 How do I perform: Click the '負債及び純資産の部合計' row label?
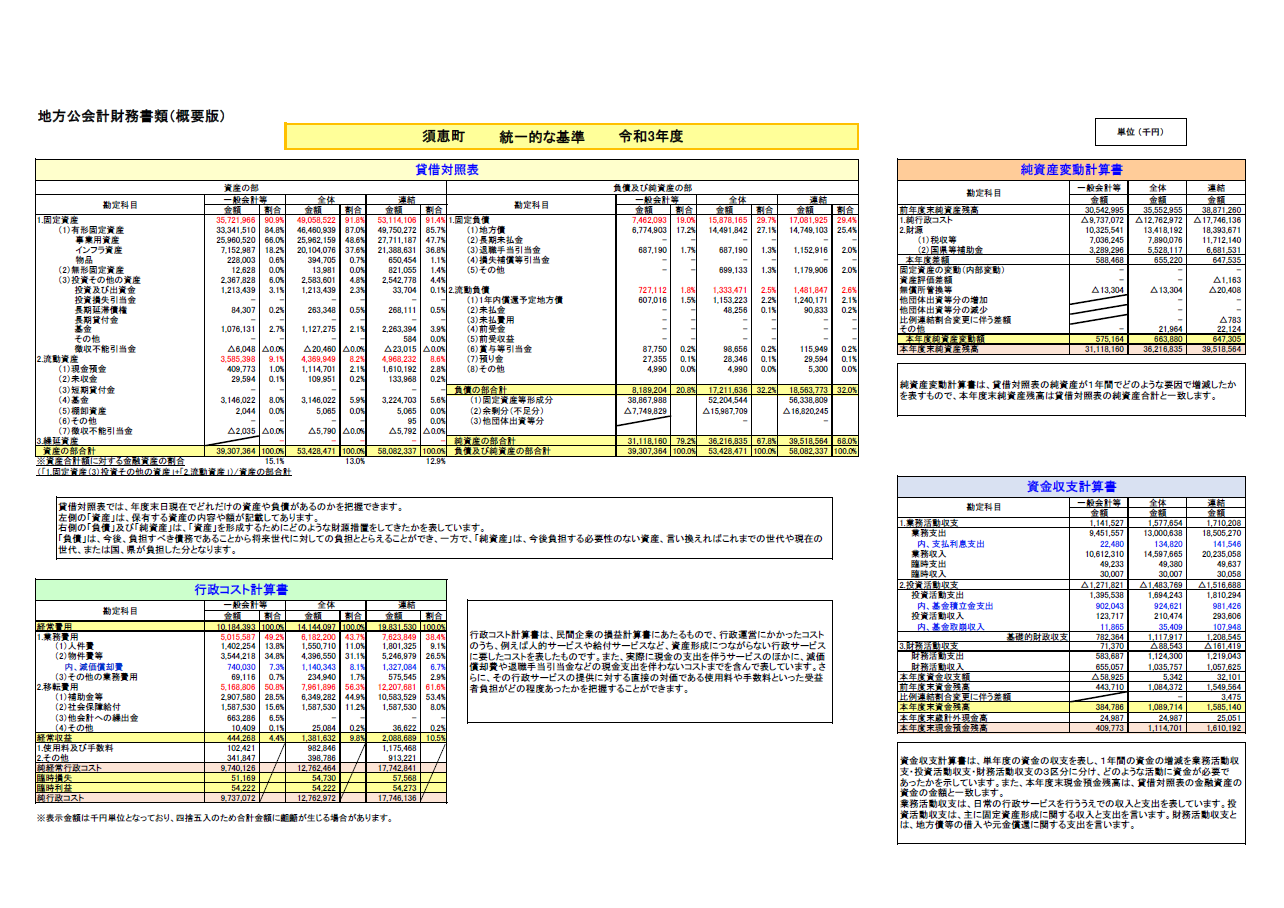click(x=502, y=452)
